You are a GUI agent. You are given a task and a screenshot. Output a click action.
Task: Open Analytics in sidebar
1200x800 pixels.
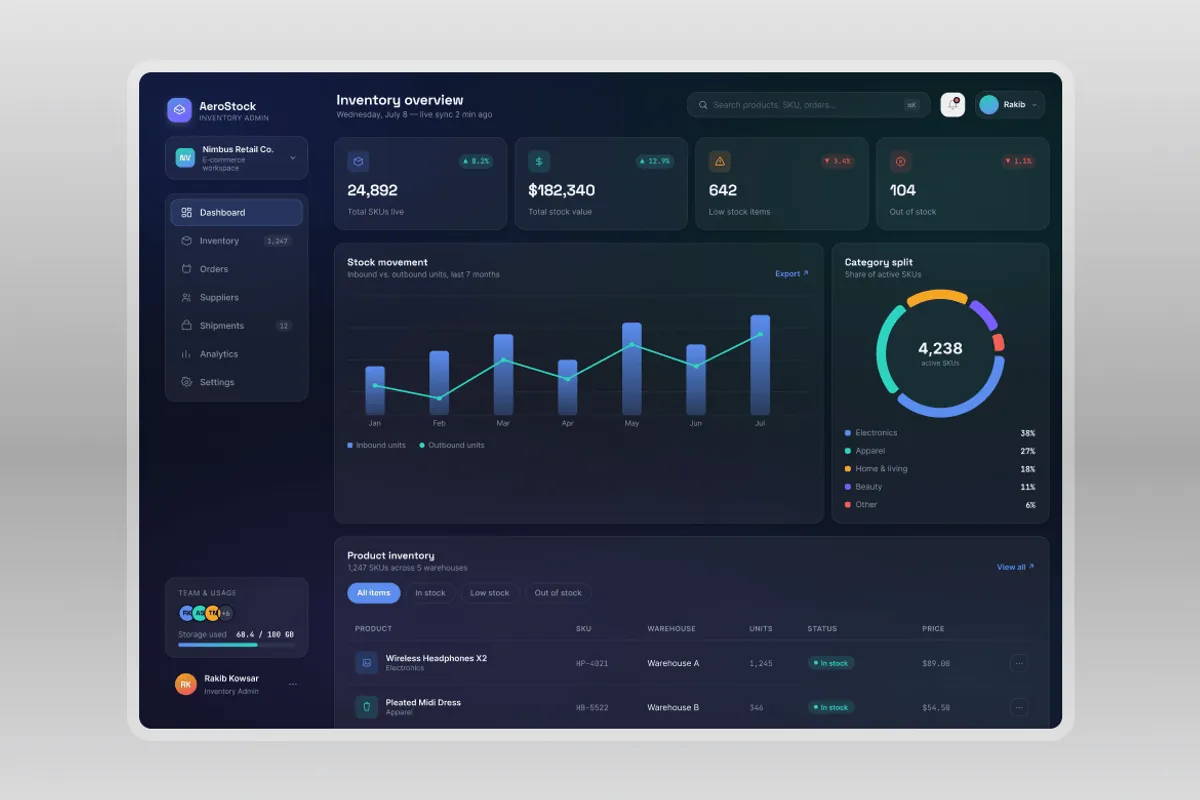[236, 354]
